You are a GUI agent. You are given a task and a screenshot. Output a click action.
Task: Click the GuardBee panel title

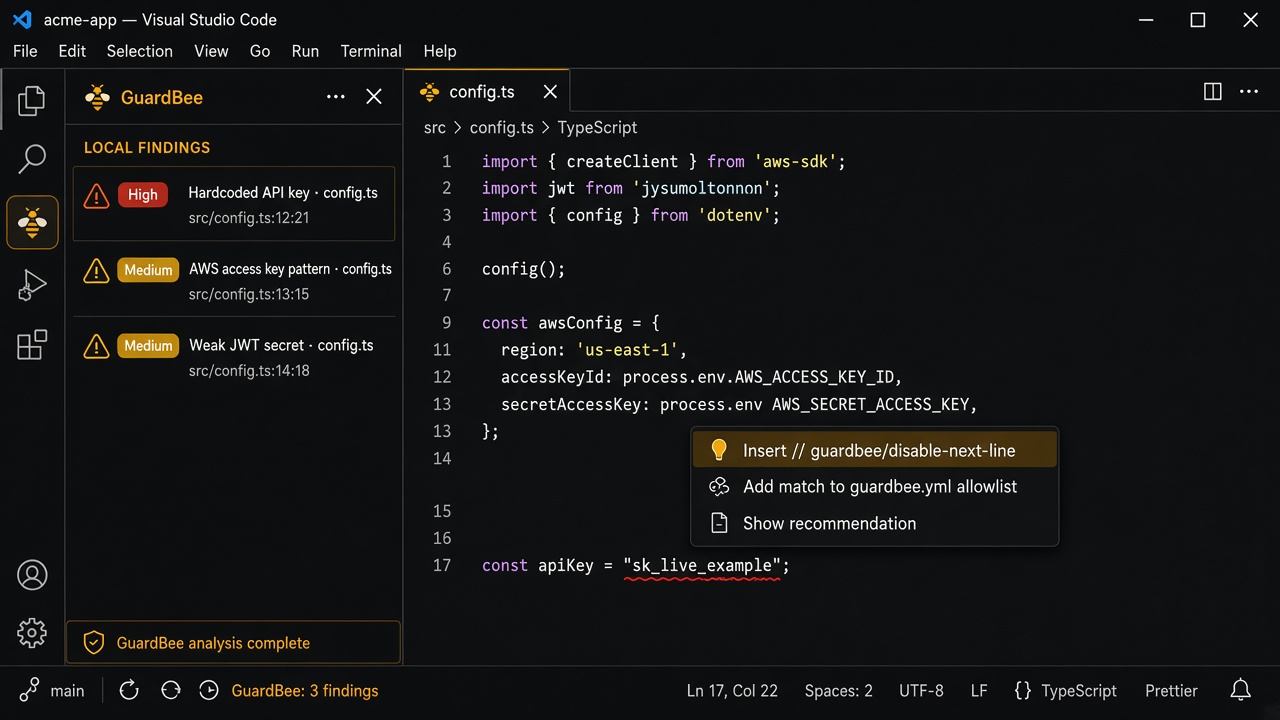coord(162,97)
